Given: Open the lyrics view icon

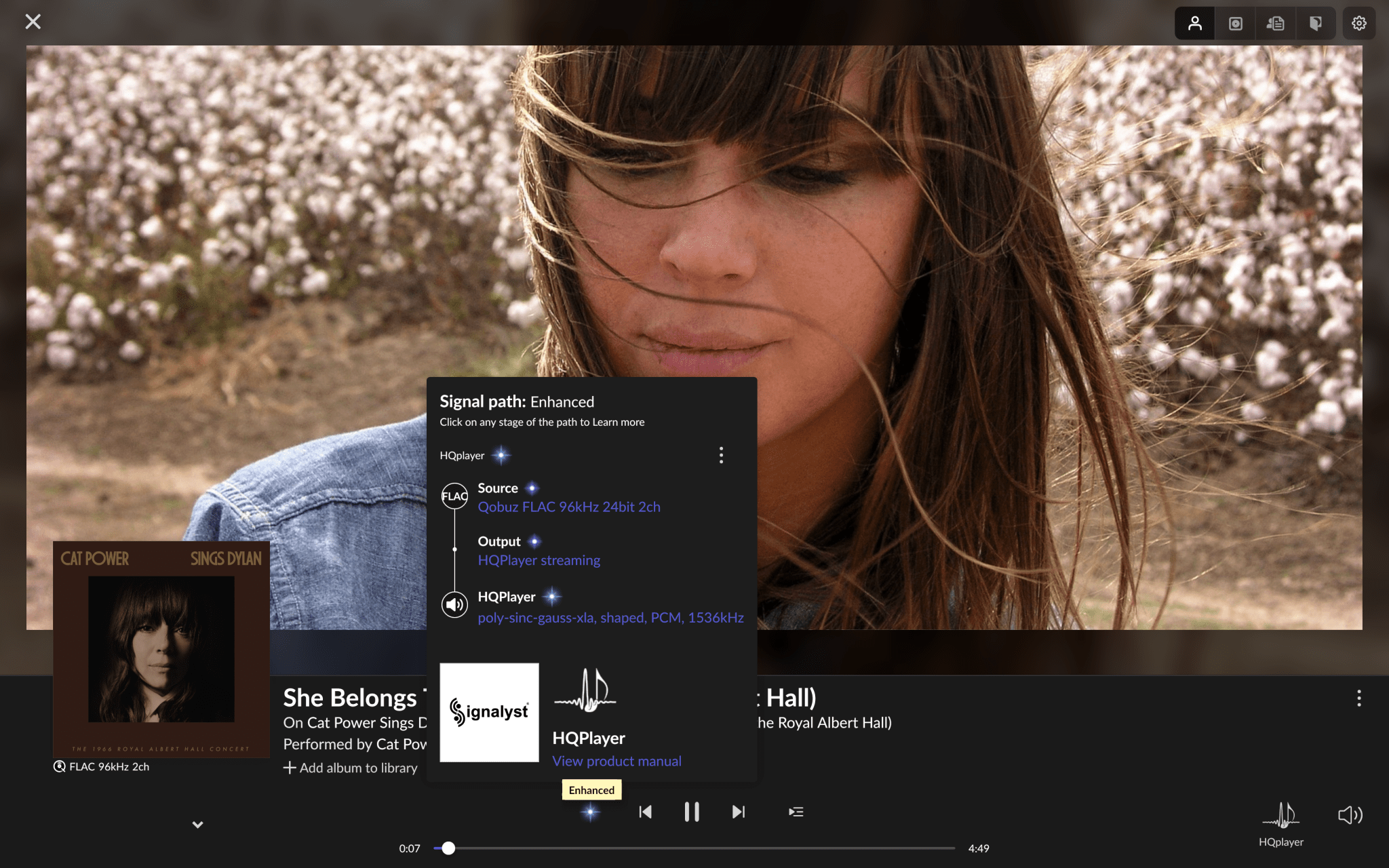Looking at the screenshot, I should [1275, 23].
